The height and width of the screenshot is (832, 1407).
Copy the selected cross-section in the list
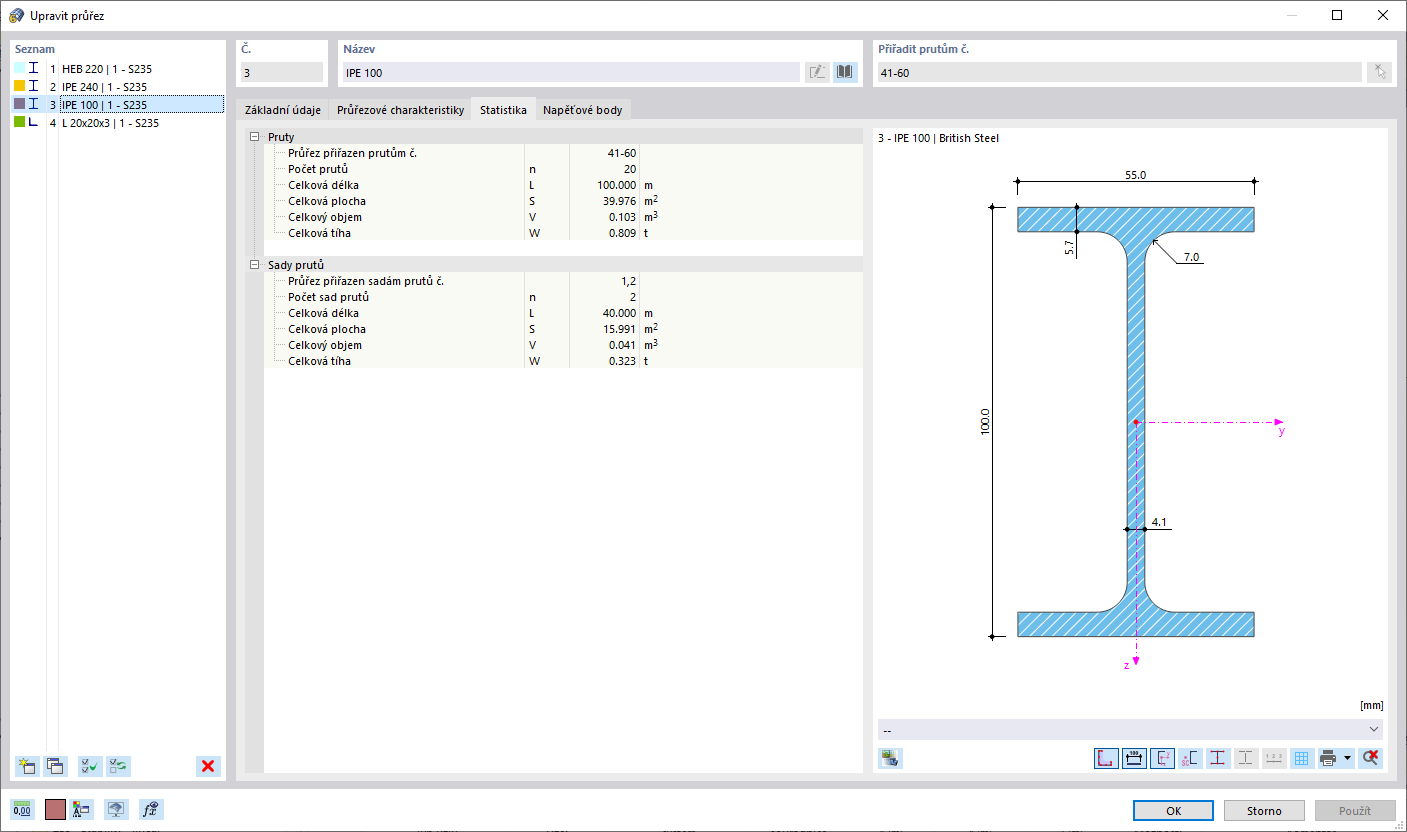[54, 766]
